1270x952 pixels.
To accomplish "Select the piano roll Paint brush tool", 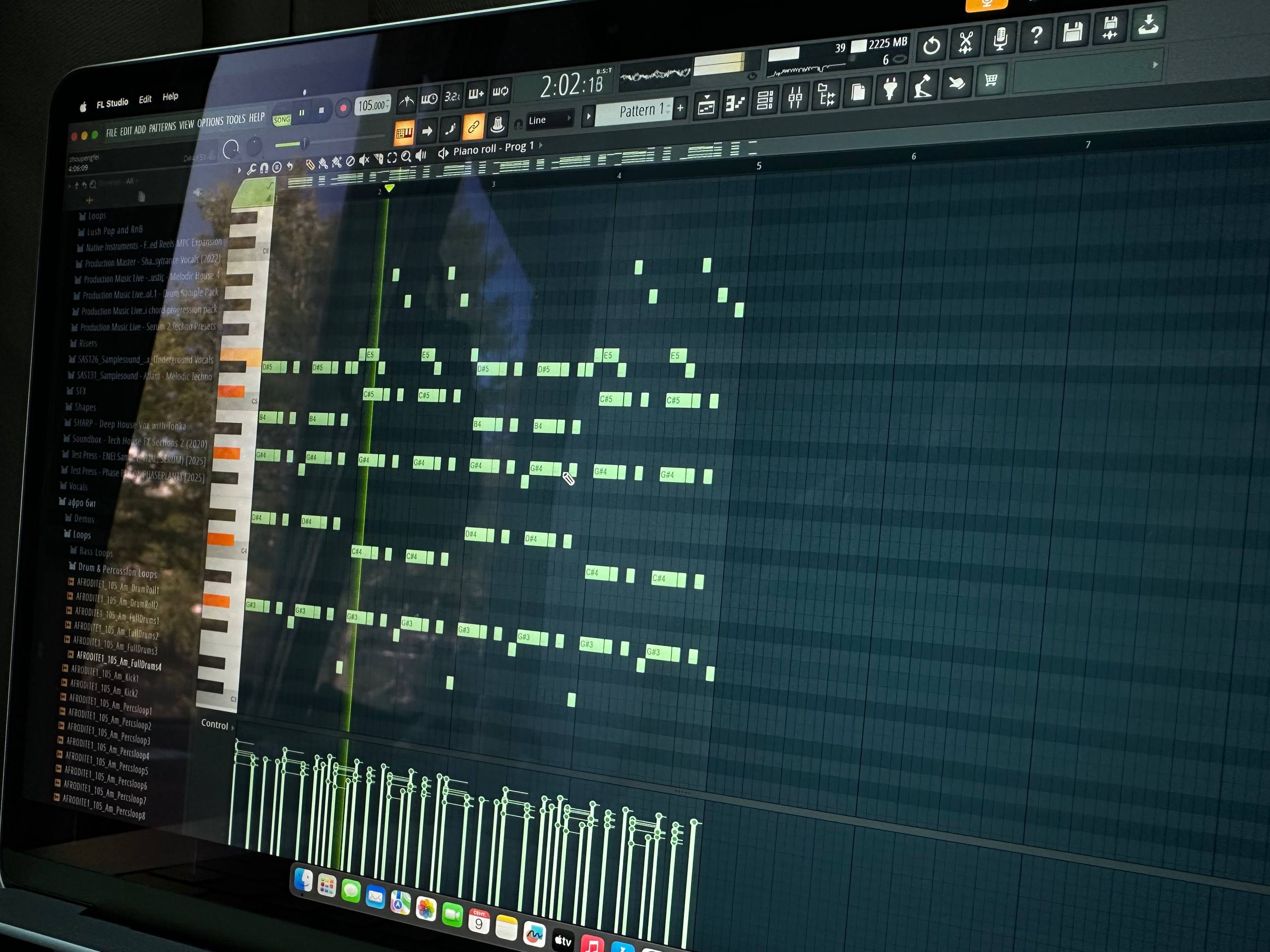I will pos(323,164).
